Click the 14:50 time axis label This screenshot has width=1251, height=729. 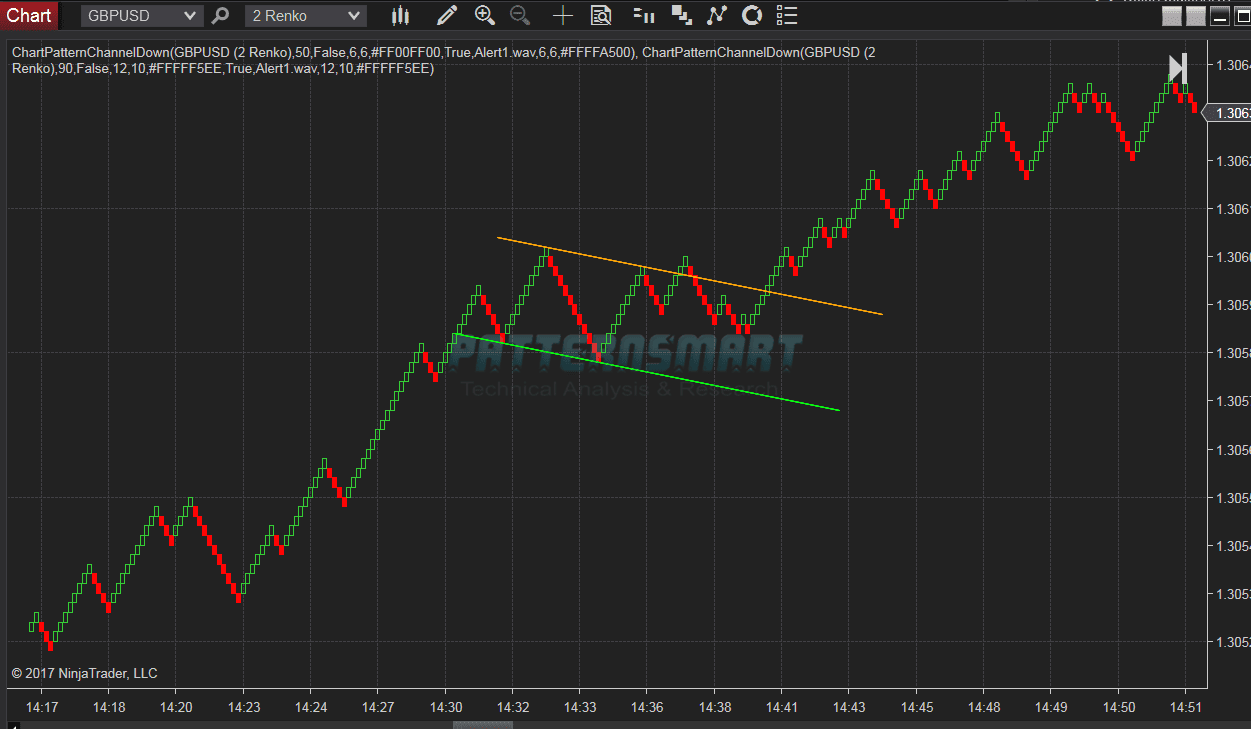(1118, 707)
